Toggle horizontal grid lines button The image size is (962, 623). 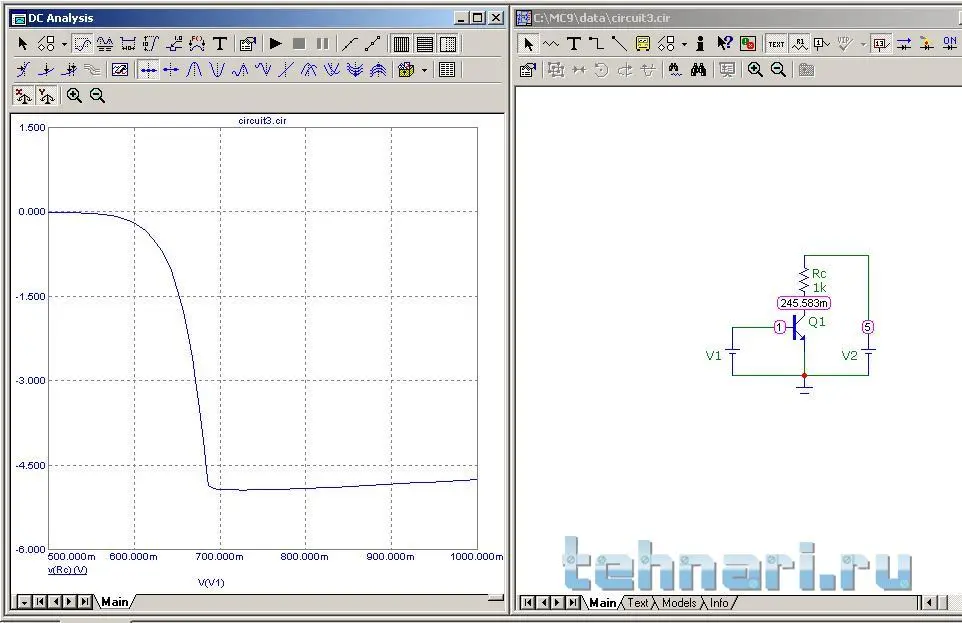(425, 44)
